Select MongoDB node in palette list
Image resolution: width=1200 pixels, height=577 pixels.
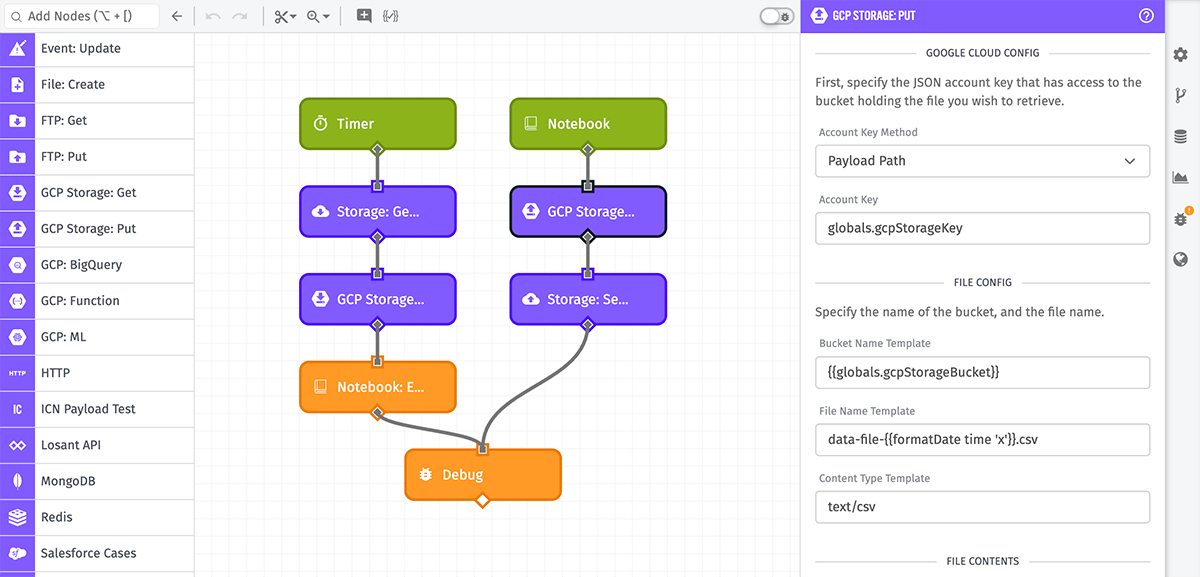point(70,481)
